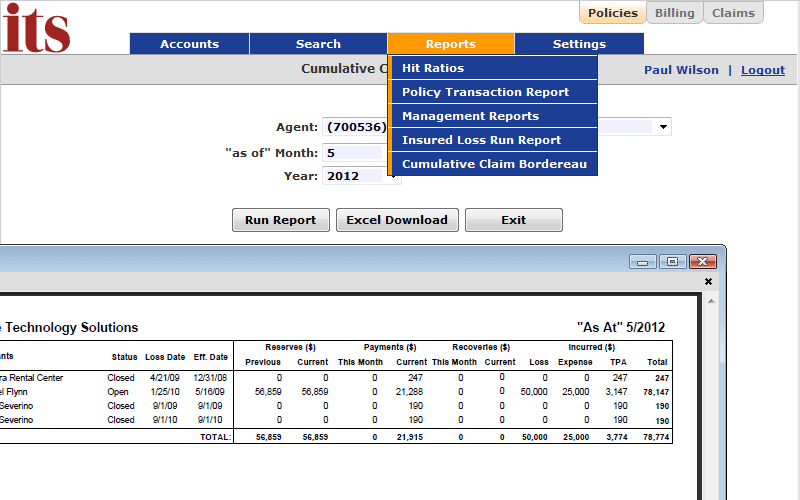
Task: Click loss date 1/25/10
Action: click(165, 392)
